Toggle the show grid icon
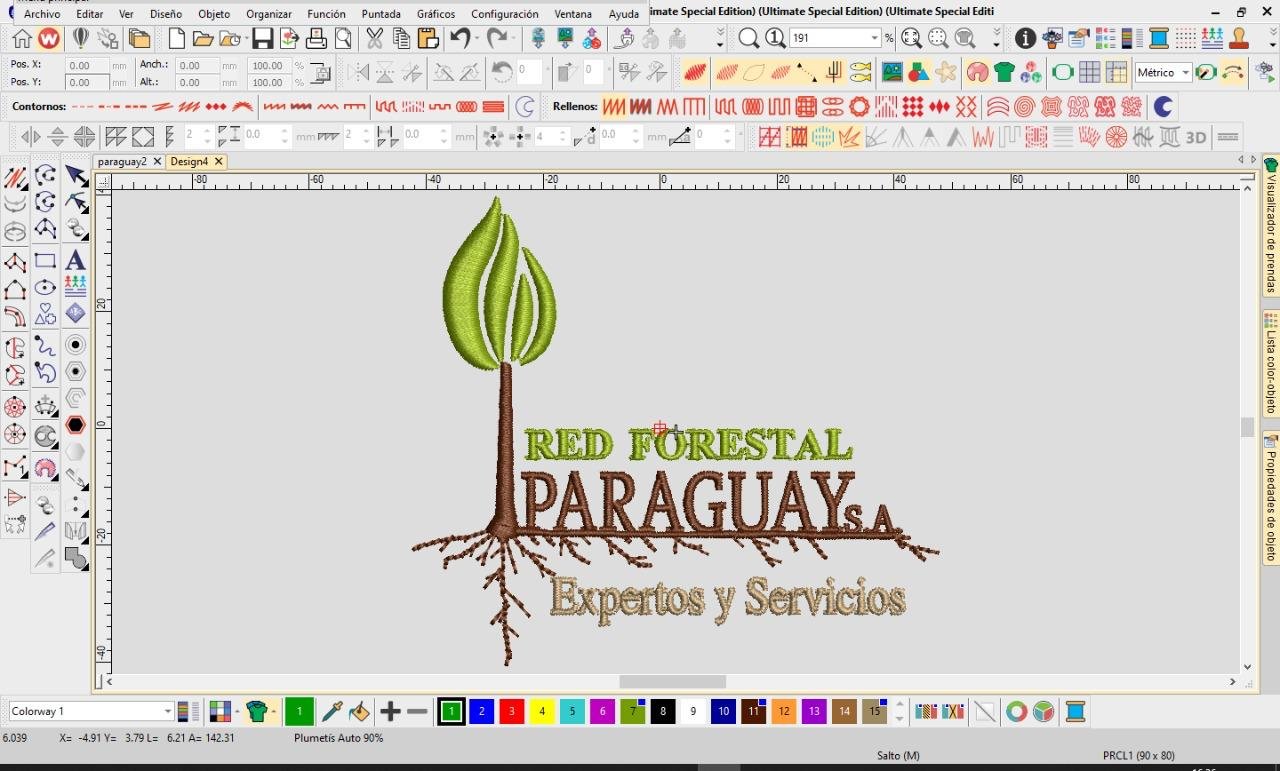Image resolution: width=1280 pixels, height=771 pixels. pyautogui.click(x=1089, y=72)
